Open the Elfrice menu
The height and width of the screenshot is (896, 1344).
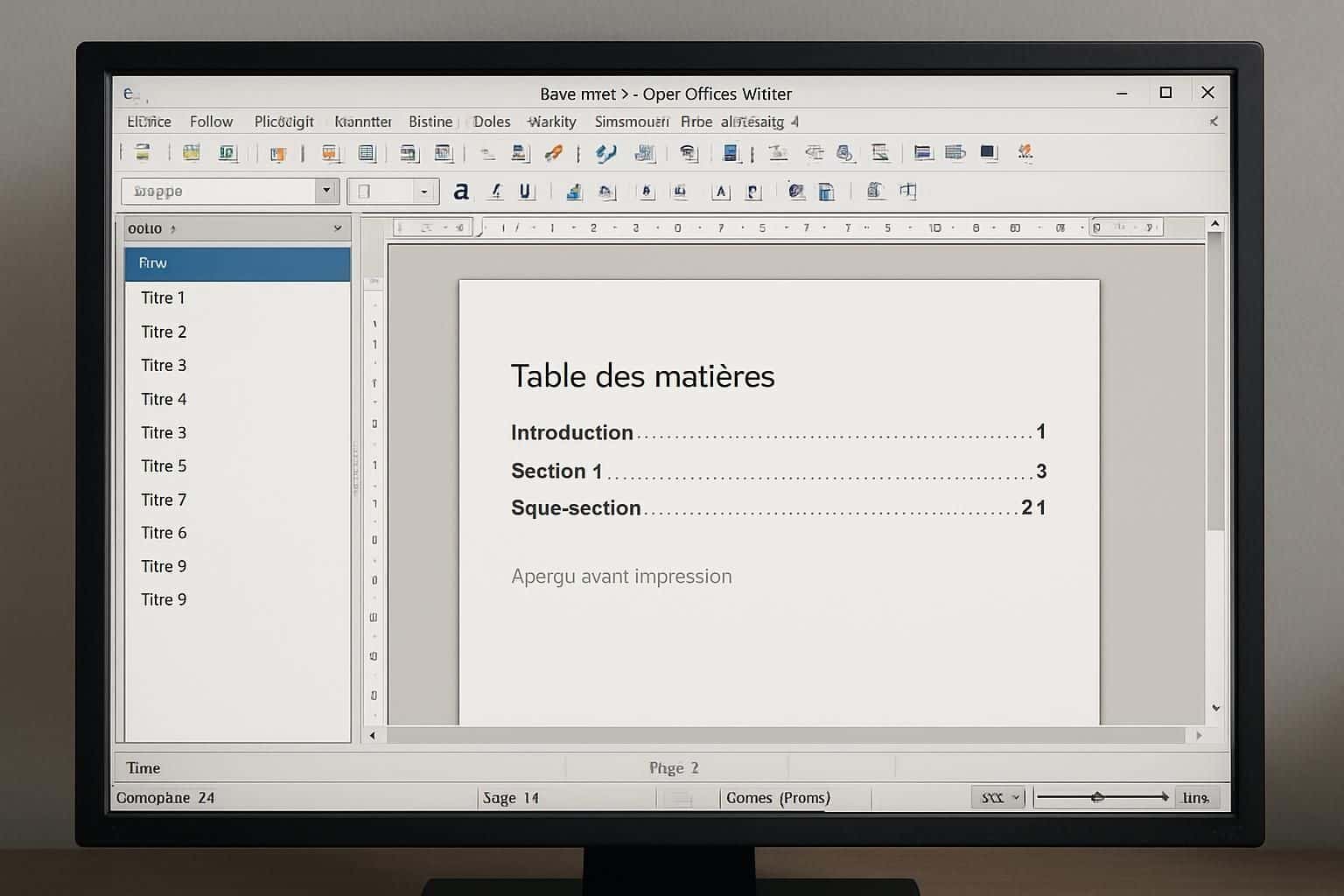[150, 122]
